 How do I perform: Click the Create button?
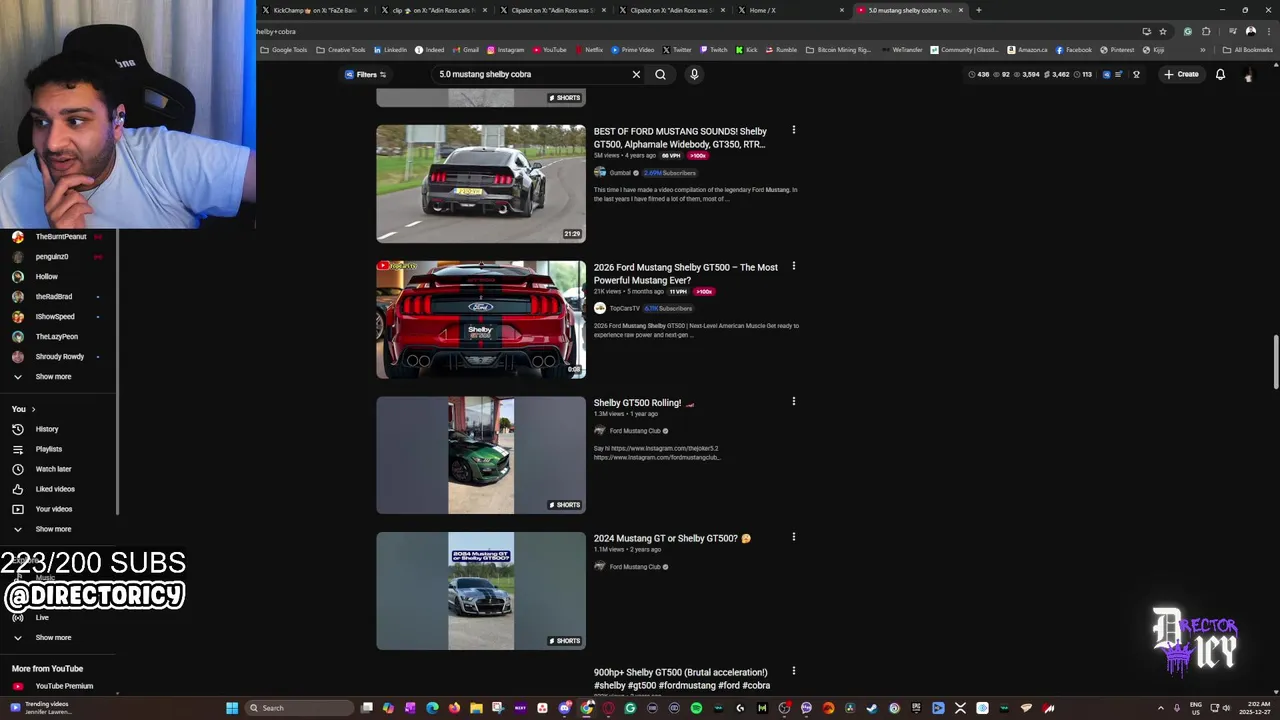point(1181,74)
